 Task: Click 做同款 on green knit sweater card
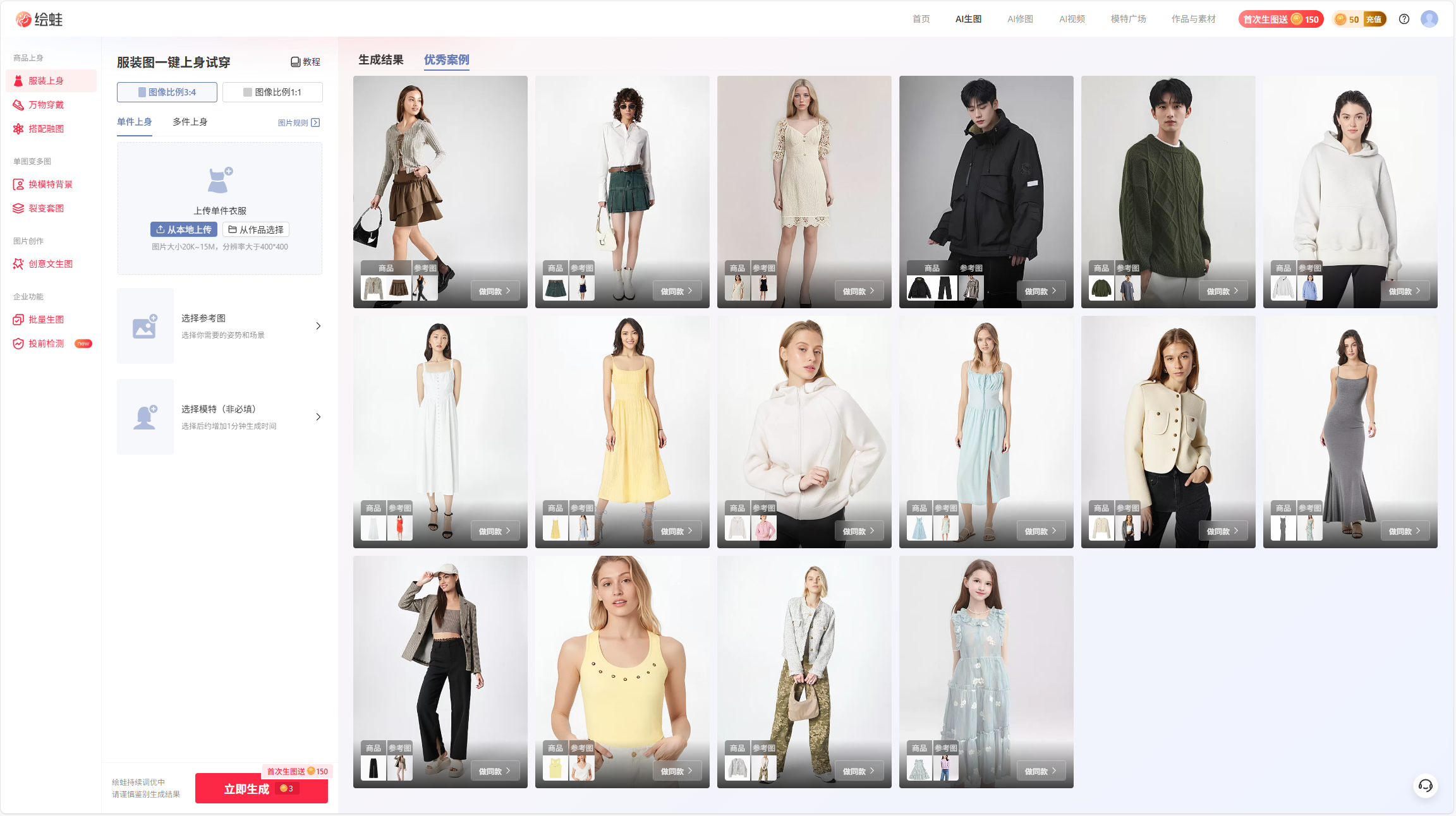coord(1223,291)
